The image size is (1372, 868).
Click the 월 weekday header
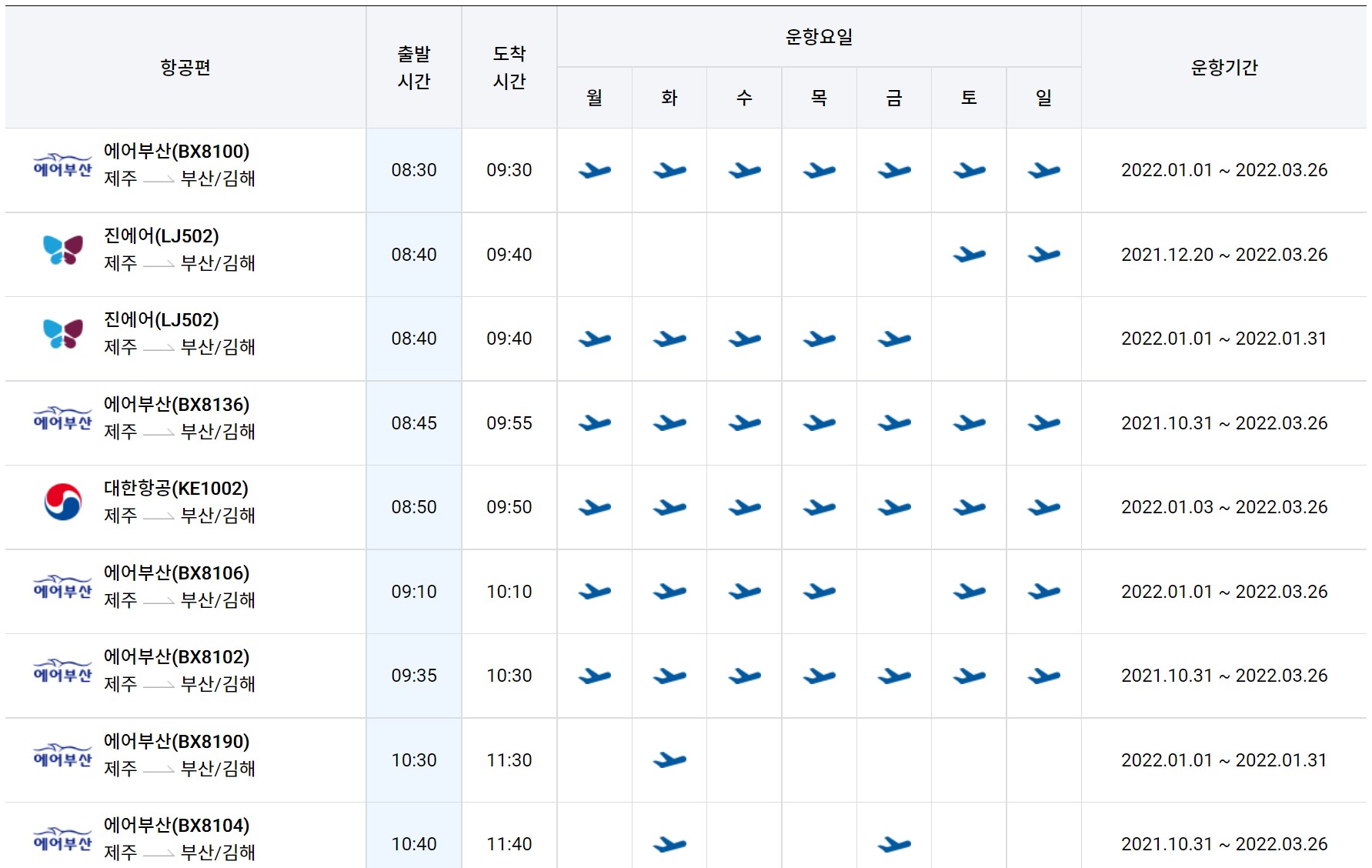(594, 97)
